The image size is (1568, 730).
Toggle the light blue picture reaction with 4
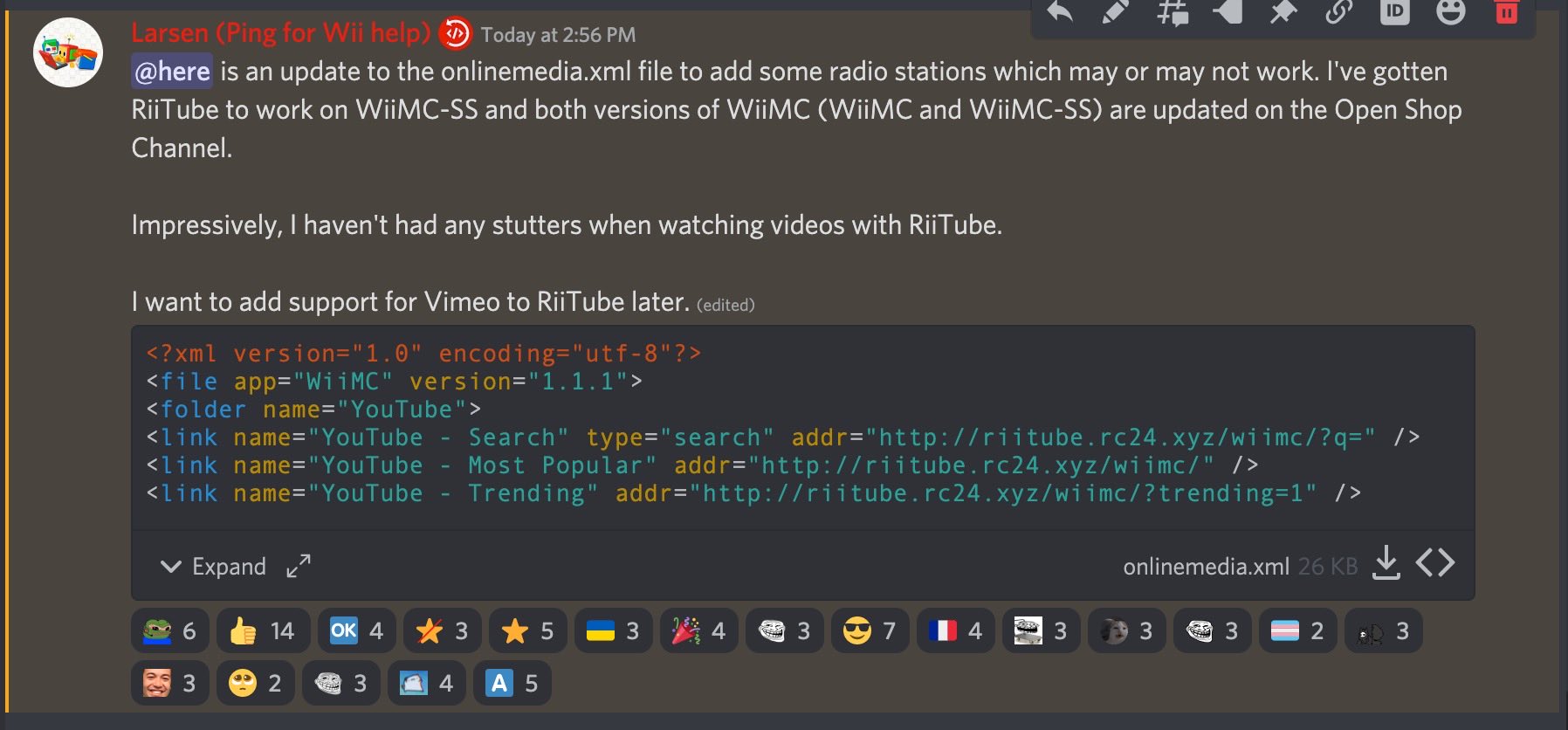[427, 683]
